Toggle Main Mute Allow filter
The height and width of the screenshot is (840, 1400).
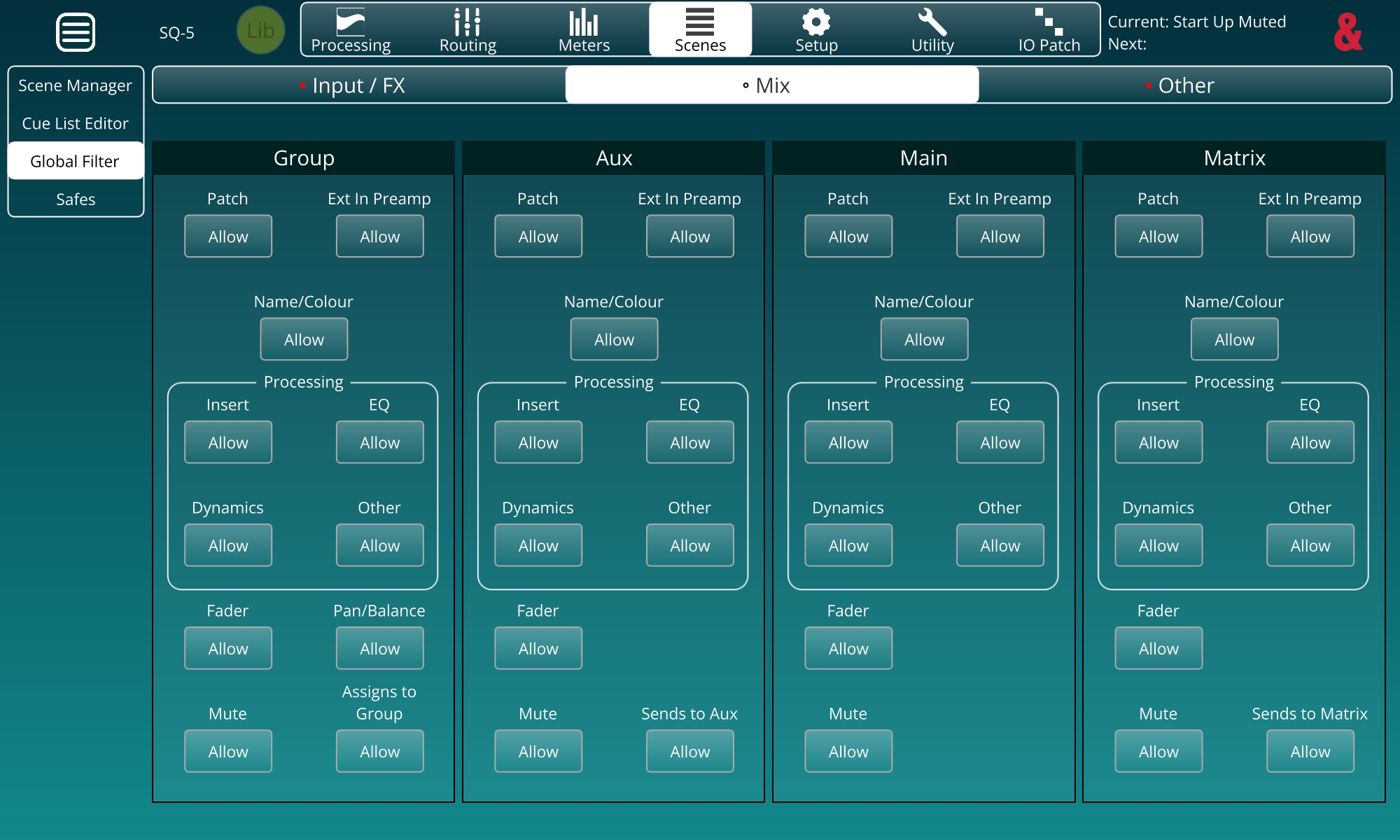pyautogui.click(x=848, y=751)
